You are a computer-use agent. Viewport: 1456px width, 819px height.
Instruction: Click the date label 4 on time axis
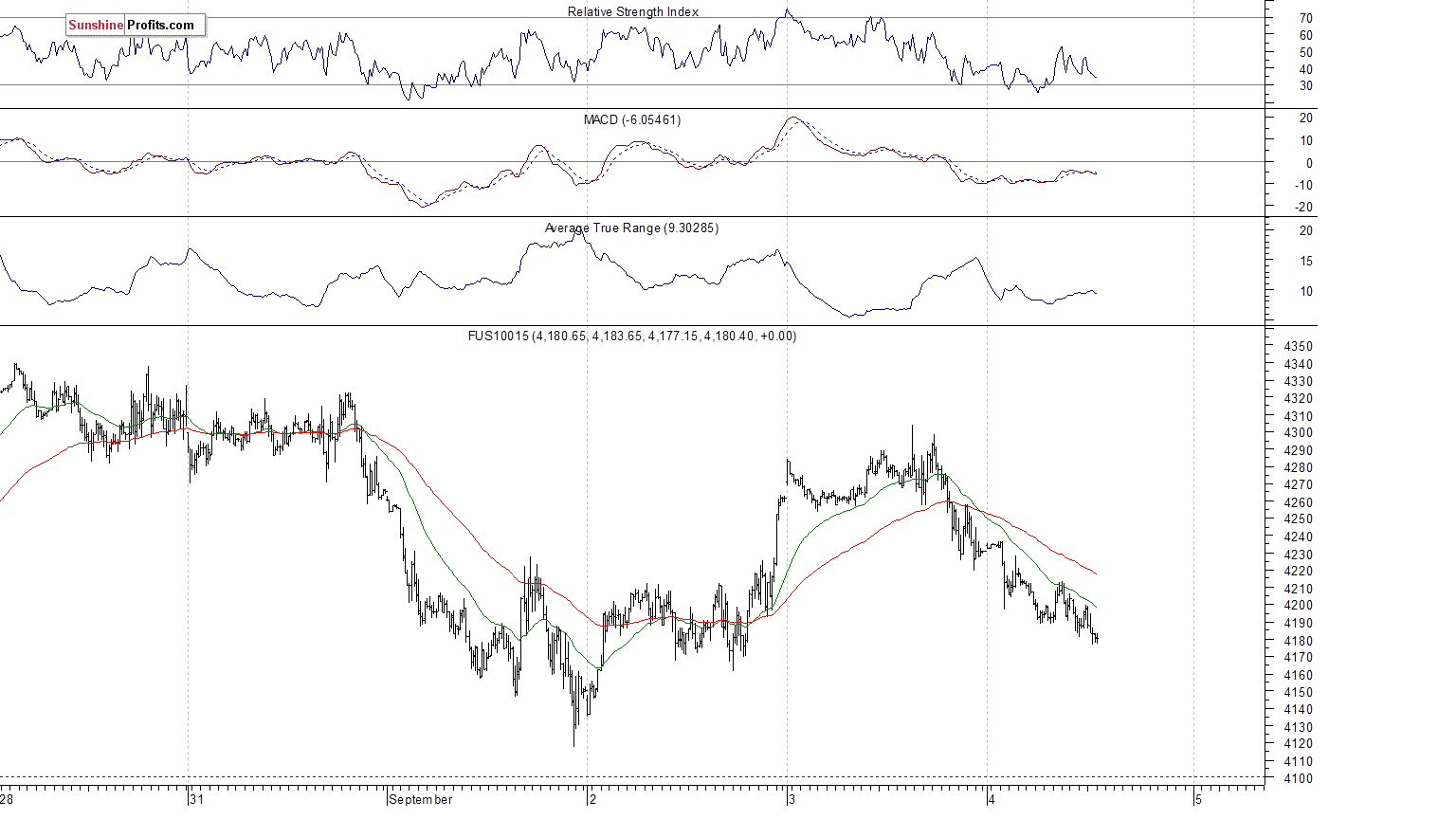point(992,799)
